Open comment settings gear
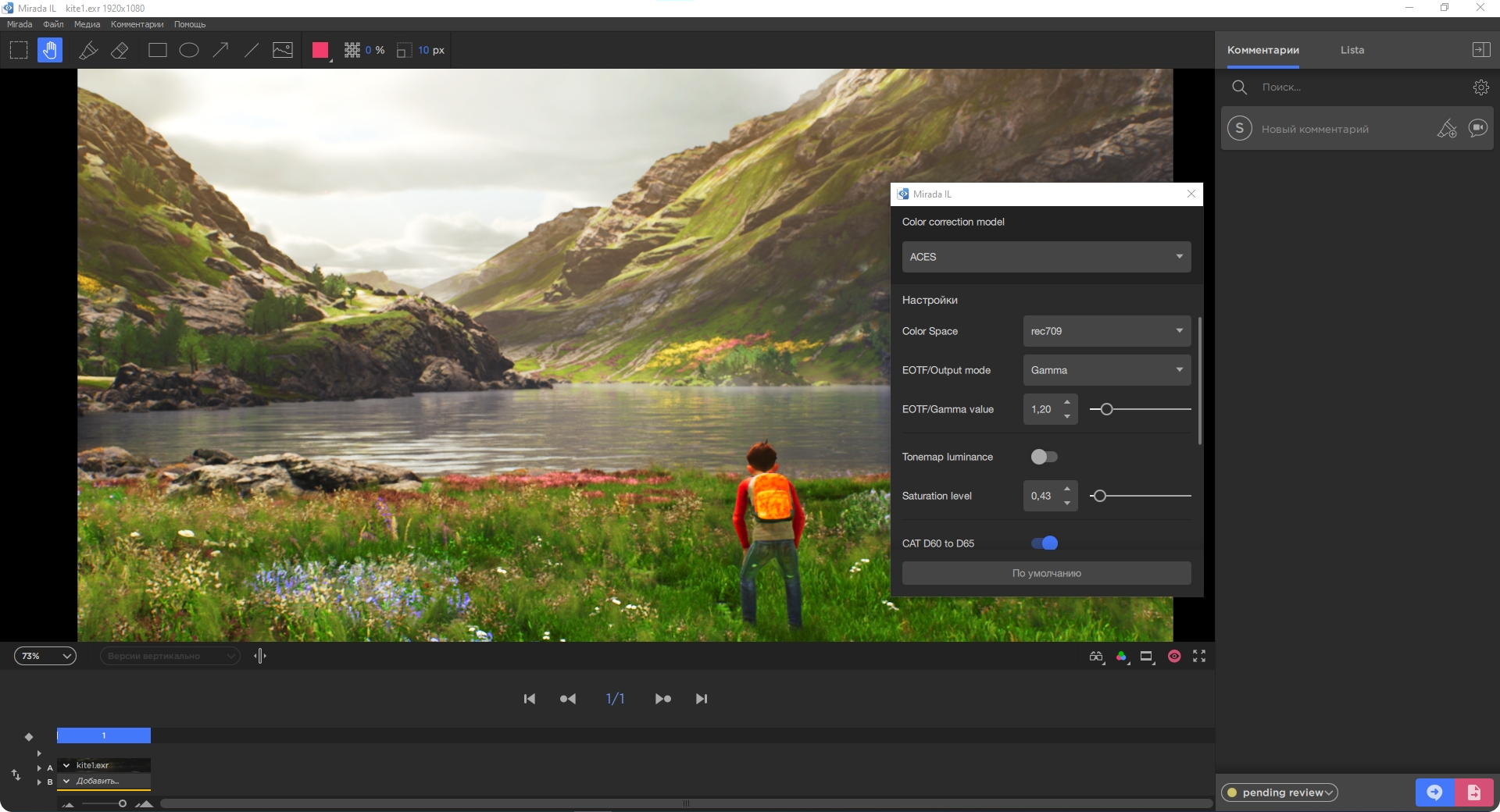Viewport: 1500px width, 812px height. pyautogui.click(x=1480, y=87)
